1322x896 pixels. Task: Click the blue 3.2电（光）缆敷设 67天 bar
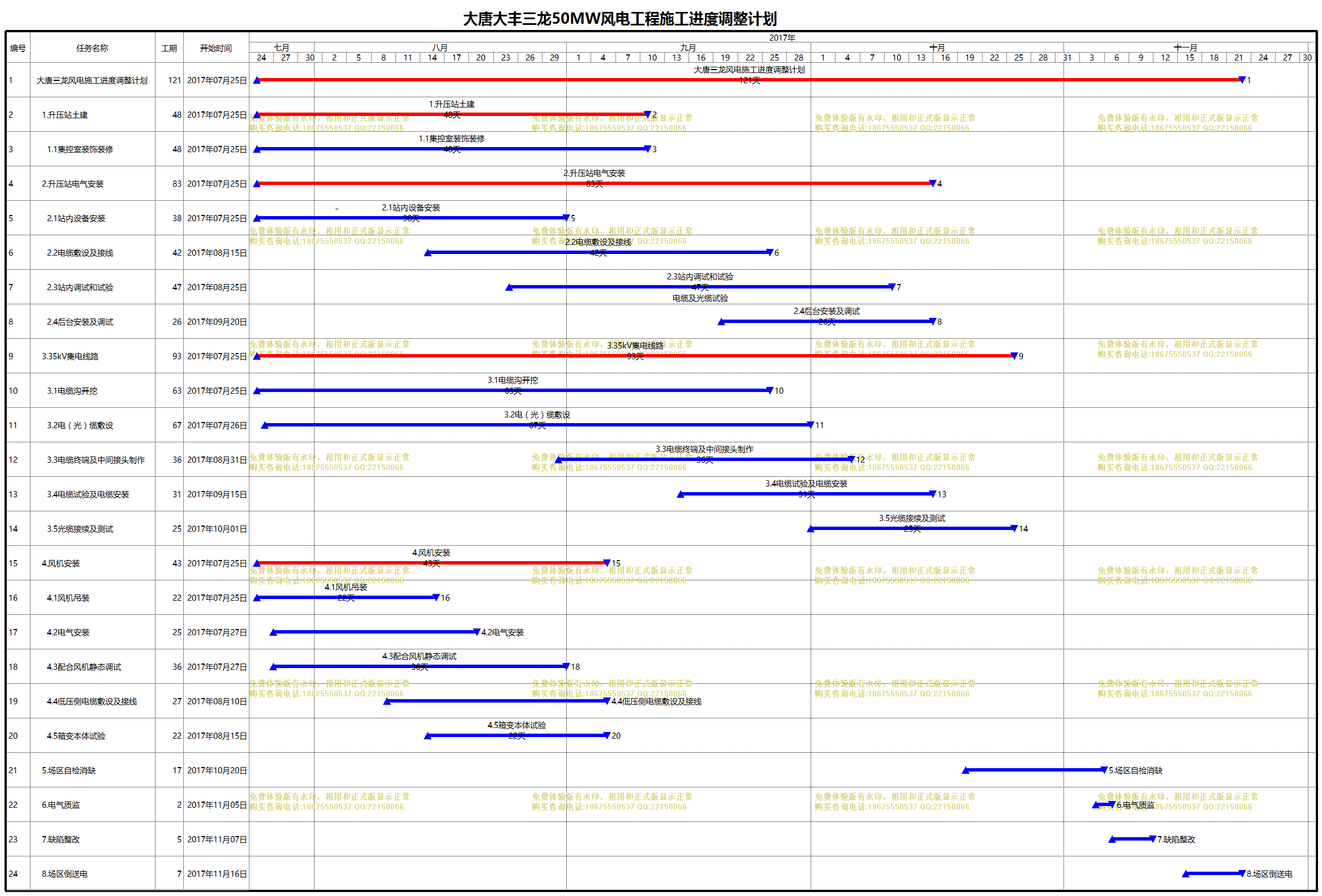click(x=537, y=425)
